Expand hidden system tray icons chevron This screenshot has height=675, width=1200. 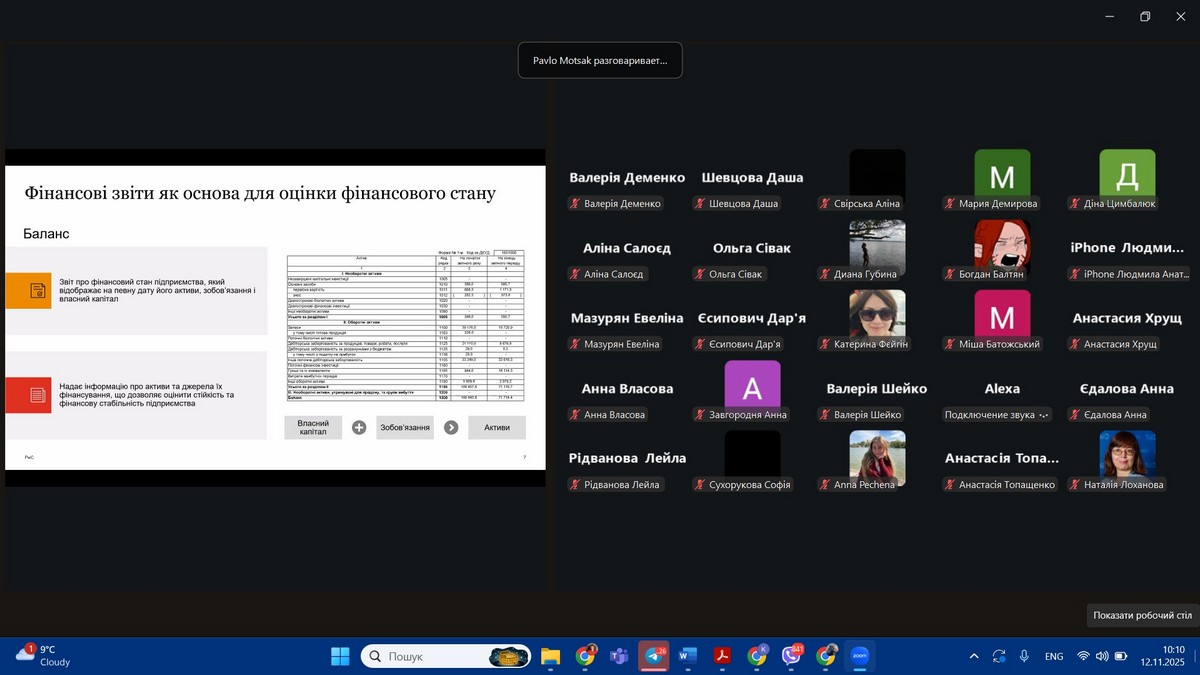974,656
